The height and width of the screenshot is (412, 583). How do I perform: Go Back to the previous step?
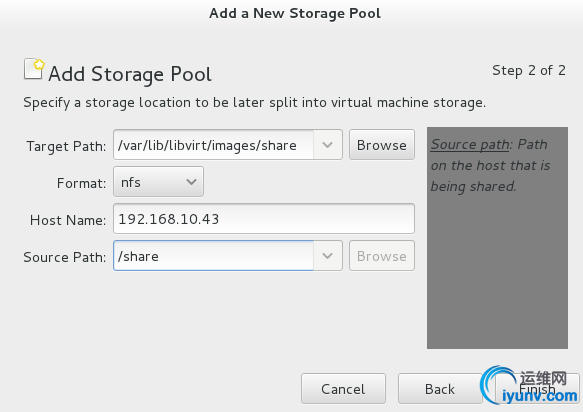440,389
